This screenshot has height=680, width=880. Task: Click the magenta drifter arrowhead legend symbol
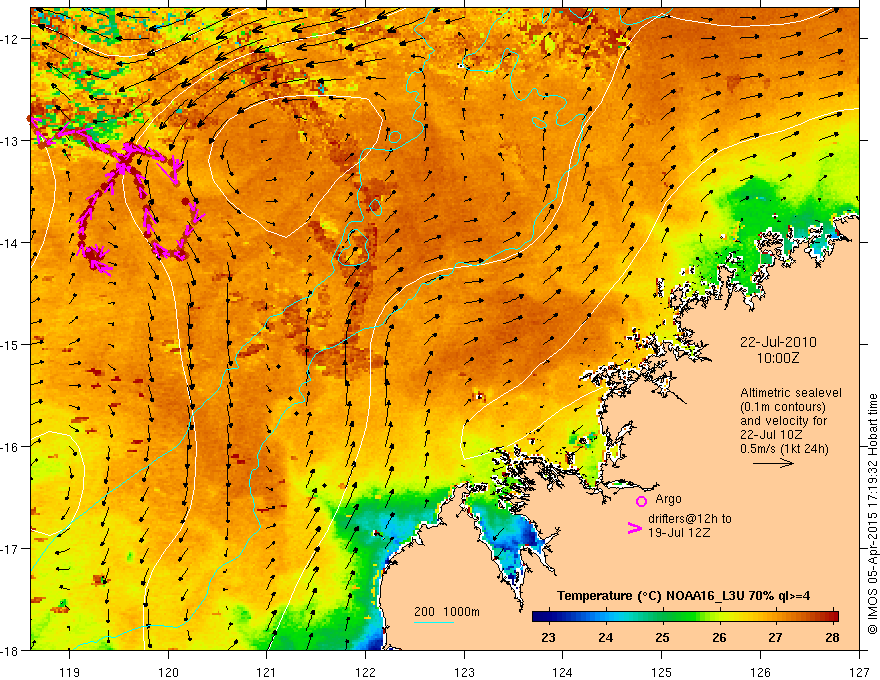tap(635, 528)
